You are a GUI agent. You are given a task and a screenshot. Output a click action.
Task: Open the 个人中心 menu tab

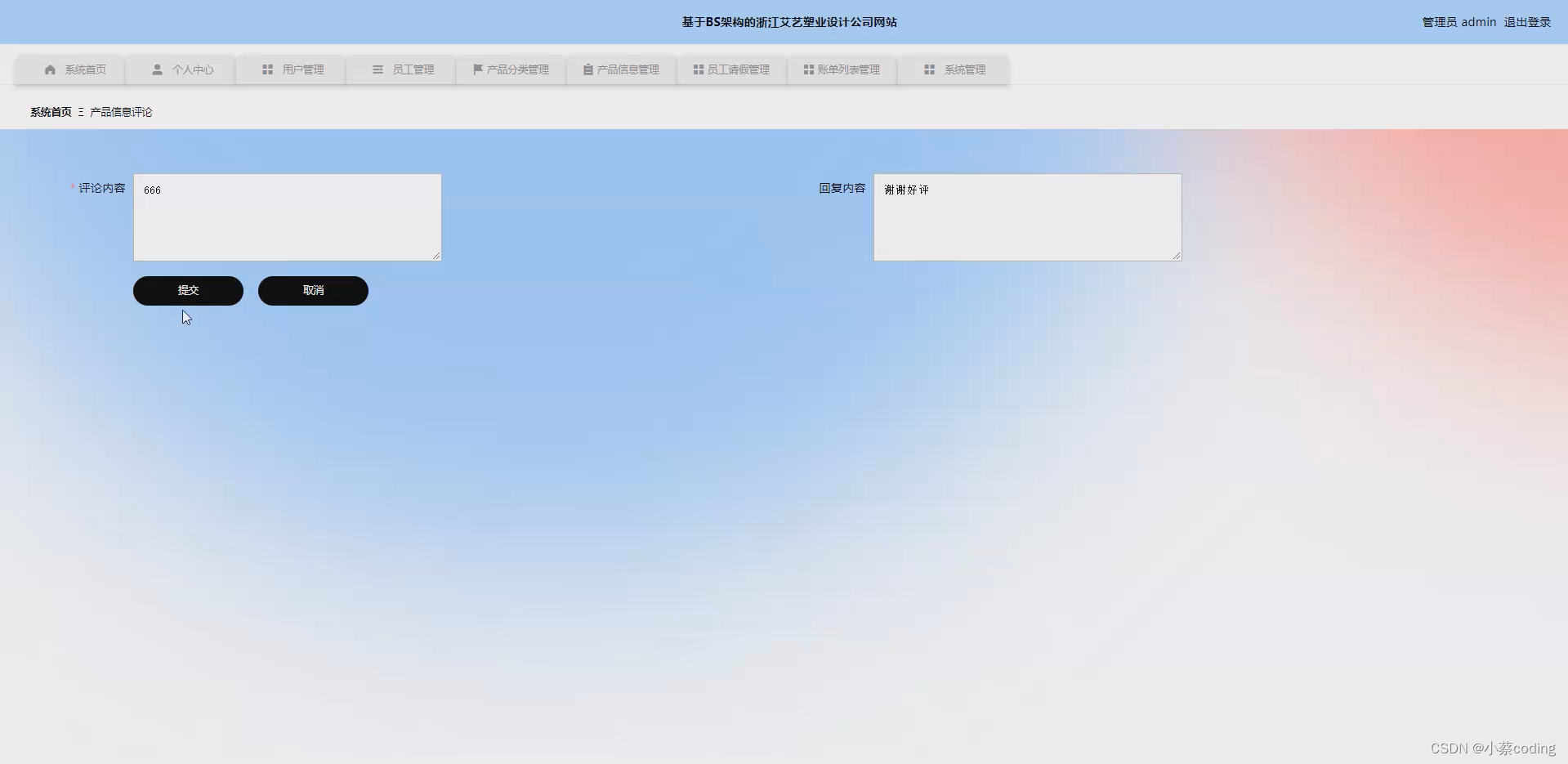point(180,69)
